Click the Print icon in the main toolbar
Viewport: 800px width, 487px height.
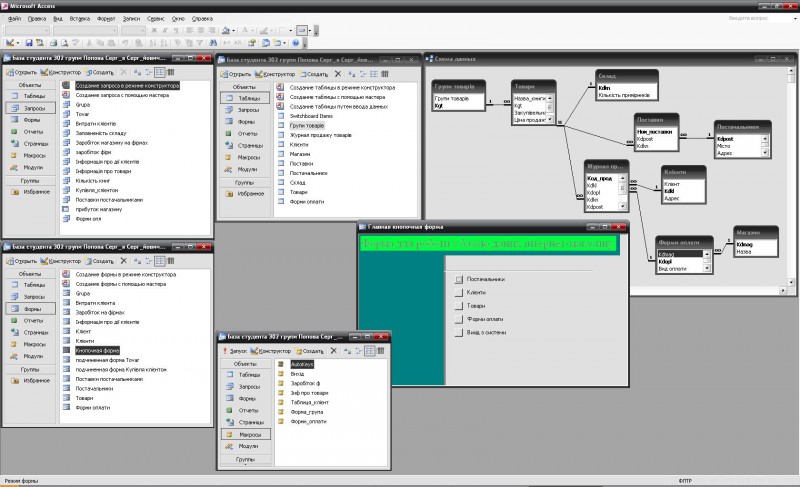point(54,43)
